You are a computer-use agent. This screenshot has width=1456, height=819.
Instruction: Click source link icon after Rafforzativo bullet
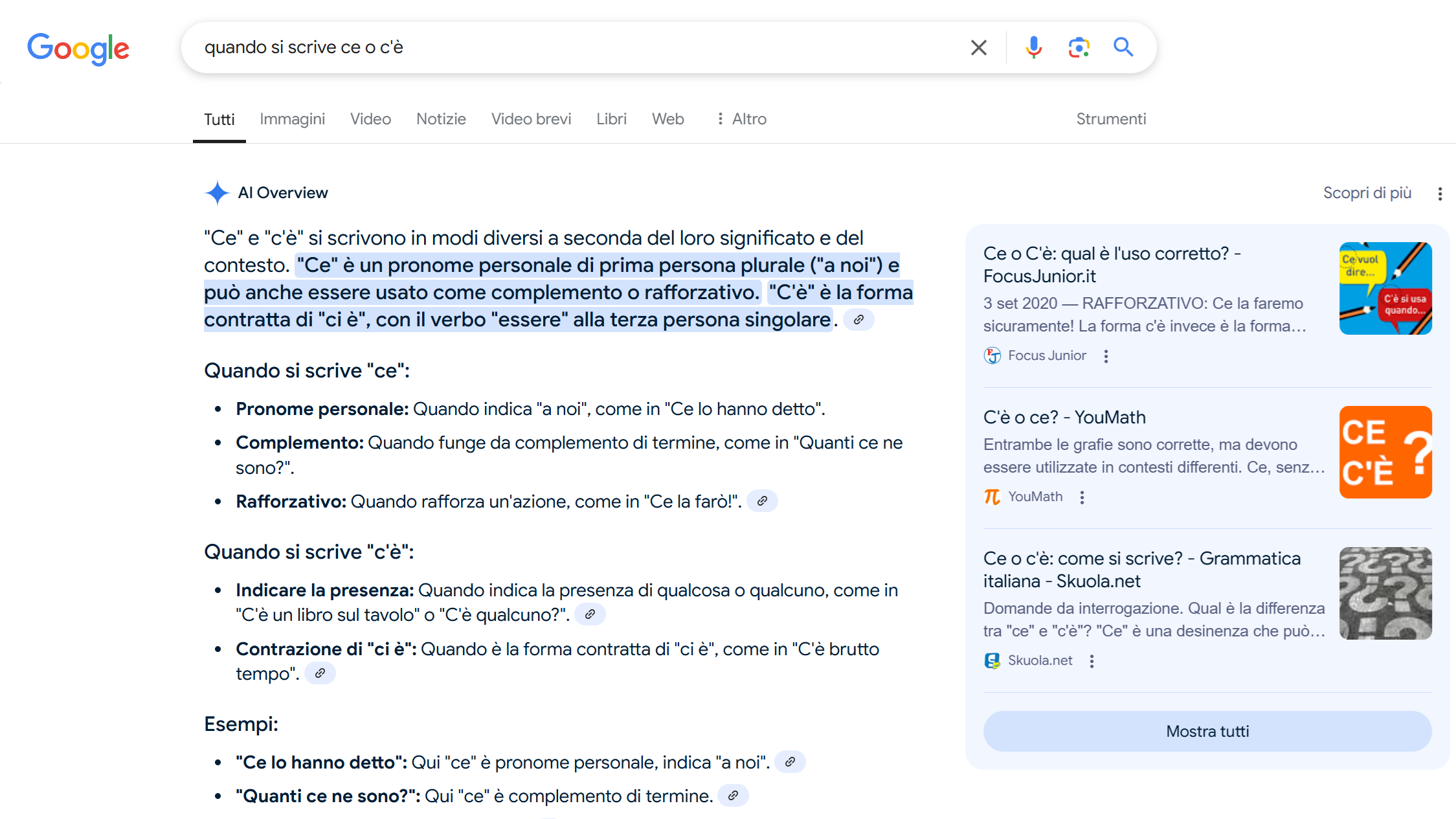coord(763,501)
